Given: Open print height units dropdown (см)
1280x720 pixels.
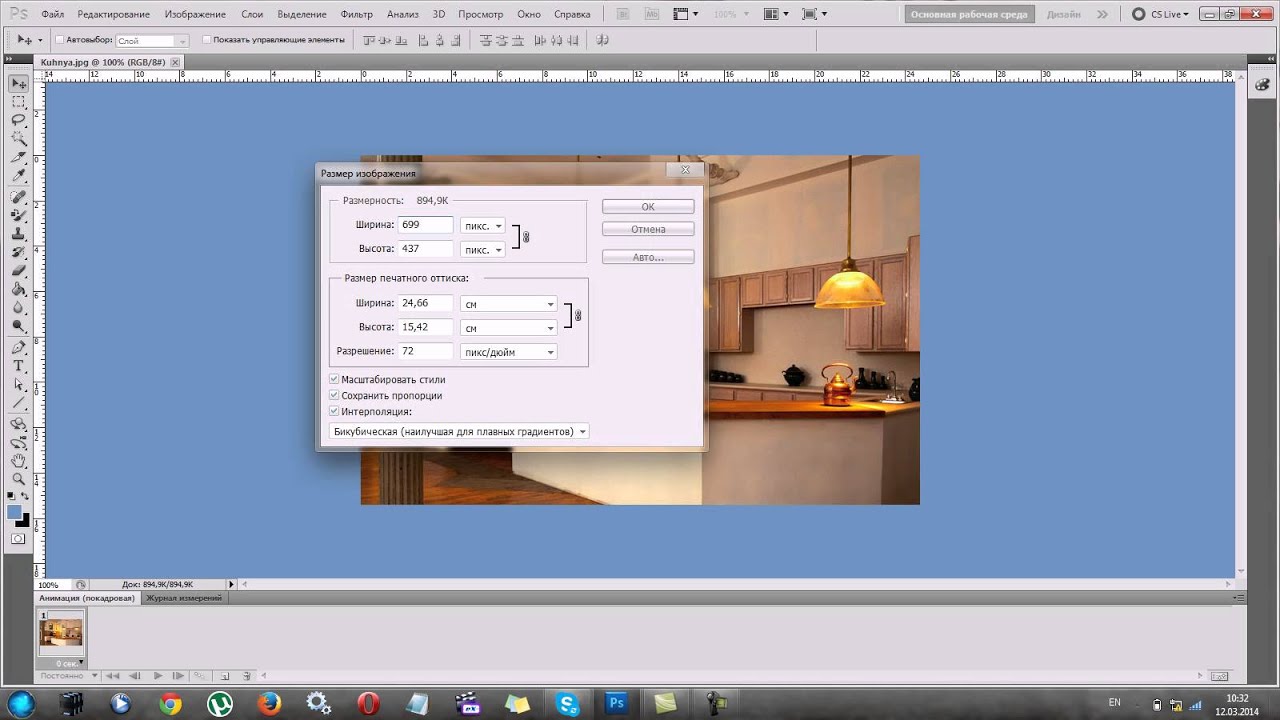Looking at the screenshot, I should pos(508,328).
